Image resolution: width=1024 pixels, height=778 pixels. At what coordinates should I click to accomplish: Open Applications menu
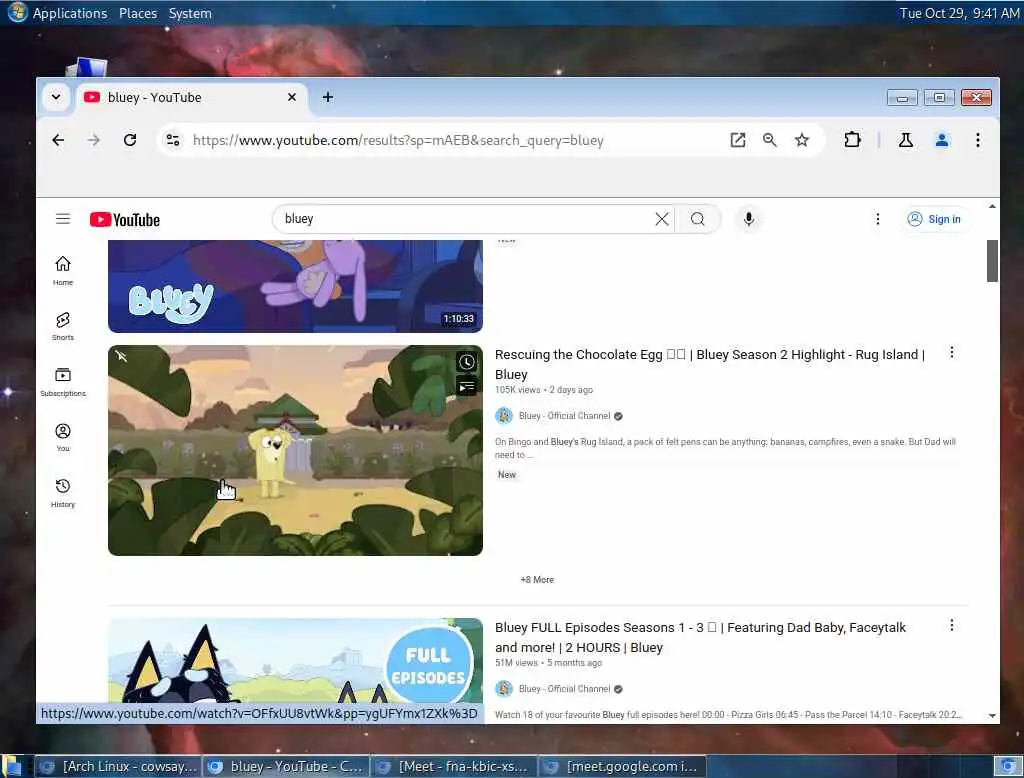[70, 13]
